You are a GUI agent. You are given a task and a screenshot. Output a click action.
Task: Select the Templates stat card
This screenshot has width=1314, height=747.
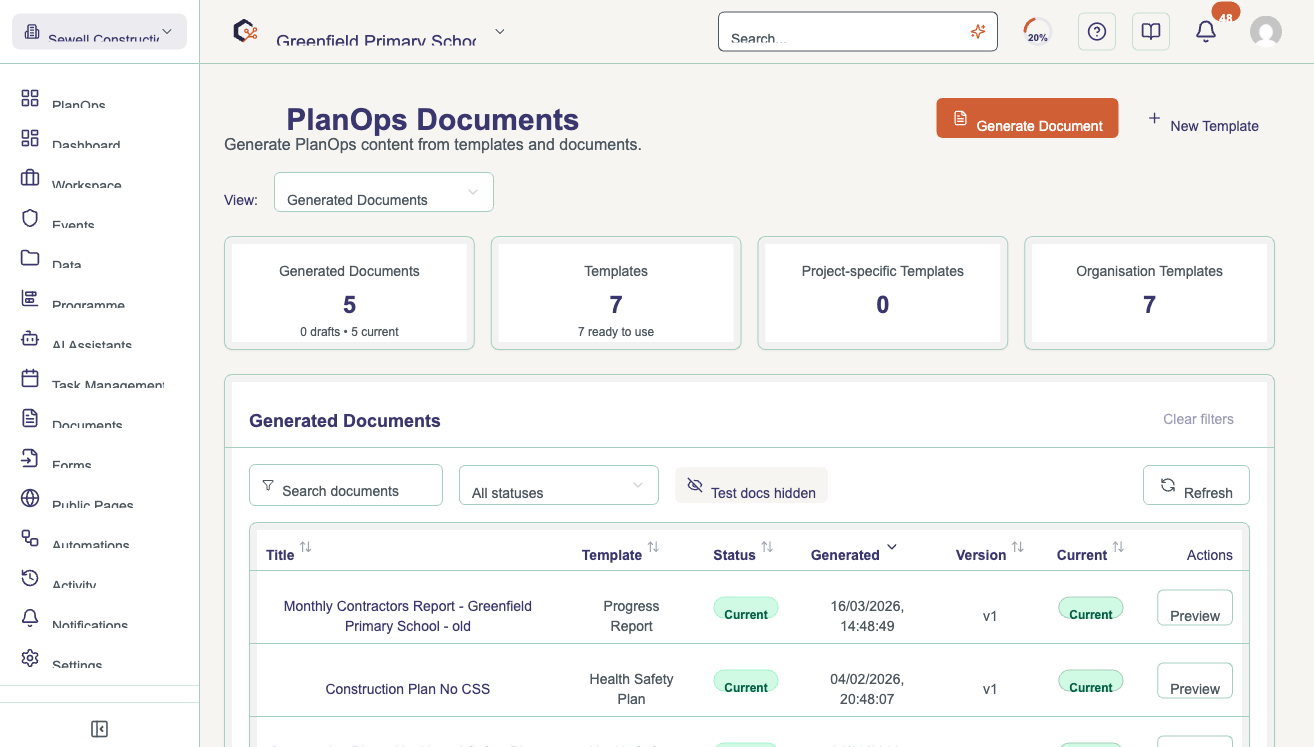tap(616, 293)
